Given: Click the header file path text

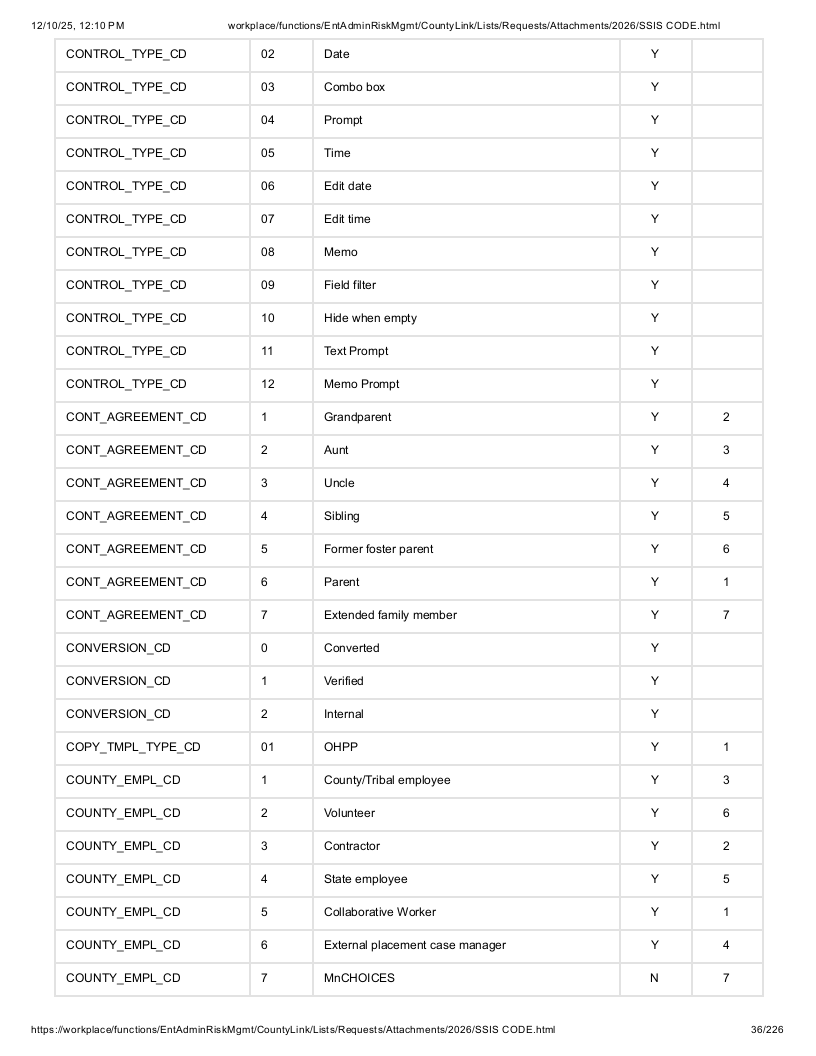Looking at the screenshot, I should point(474,26).
